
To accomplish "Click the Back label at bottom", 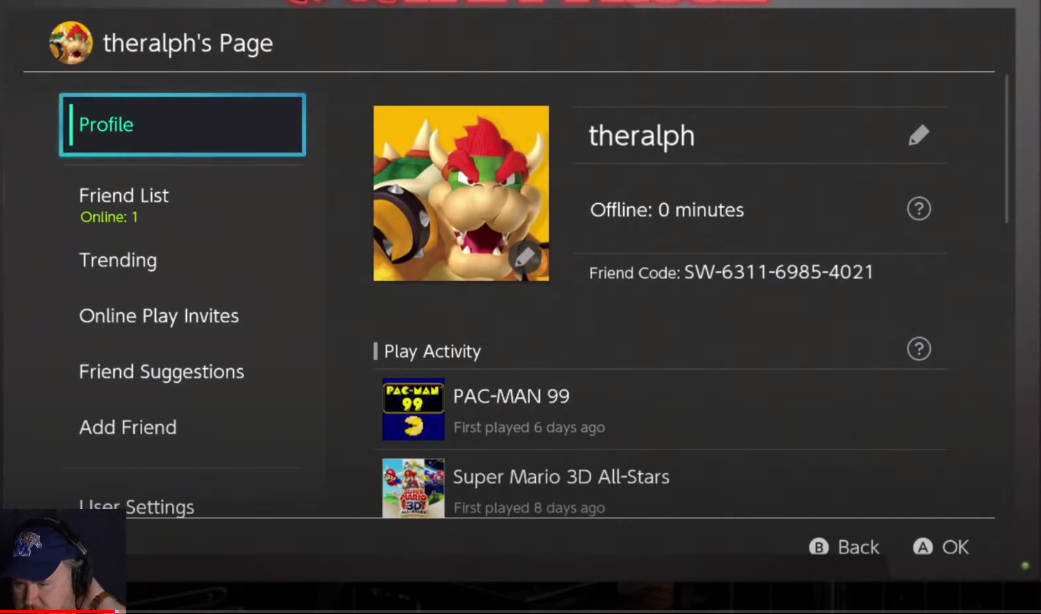I will click(858, 547).
